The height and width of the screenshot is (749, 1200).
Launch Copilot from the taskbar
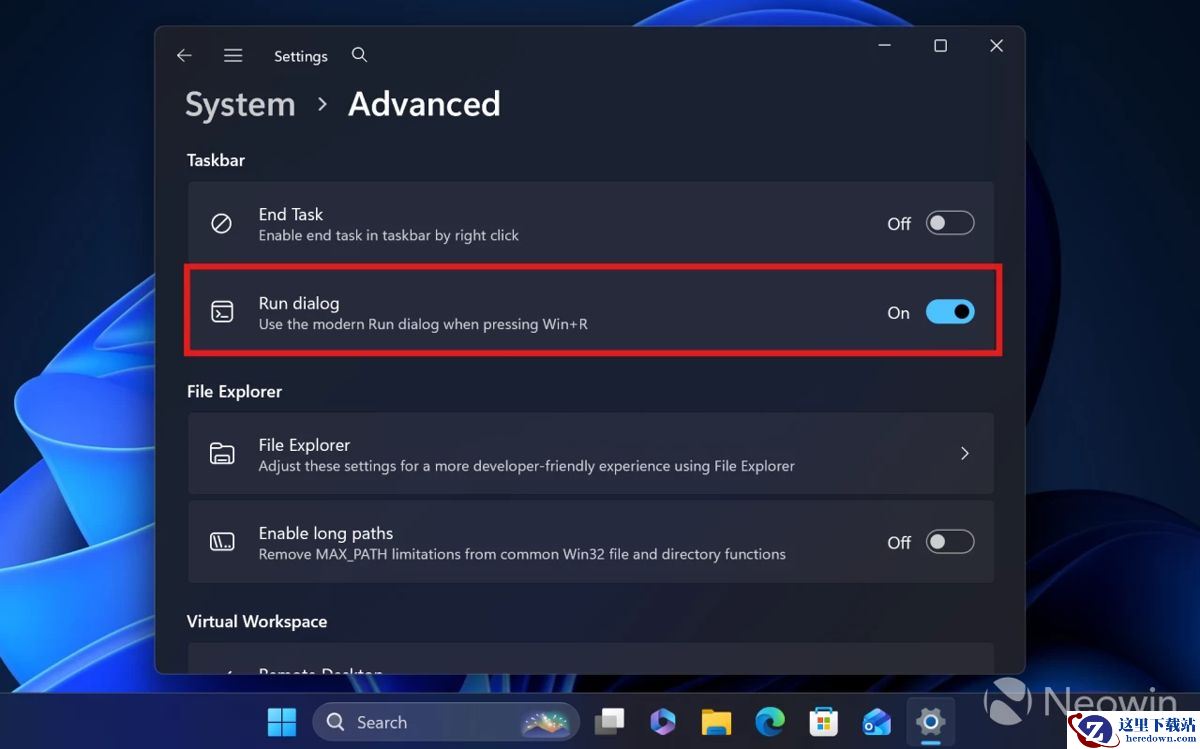coord(662,722)
